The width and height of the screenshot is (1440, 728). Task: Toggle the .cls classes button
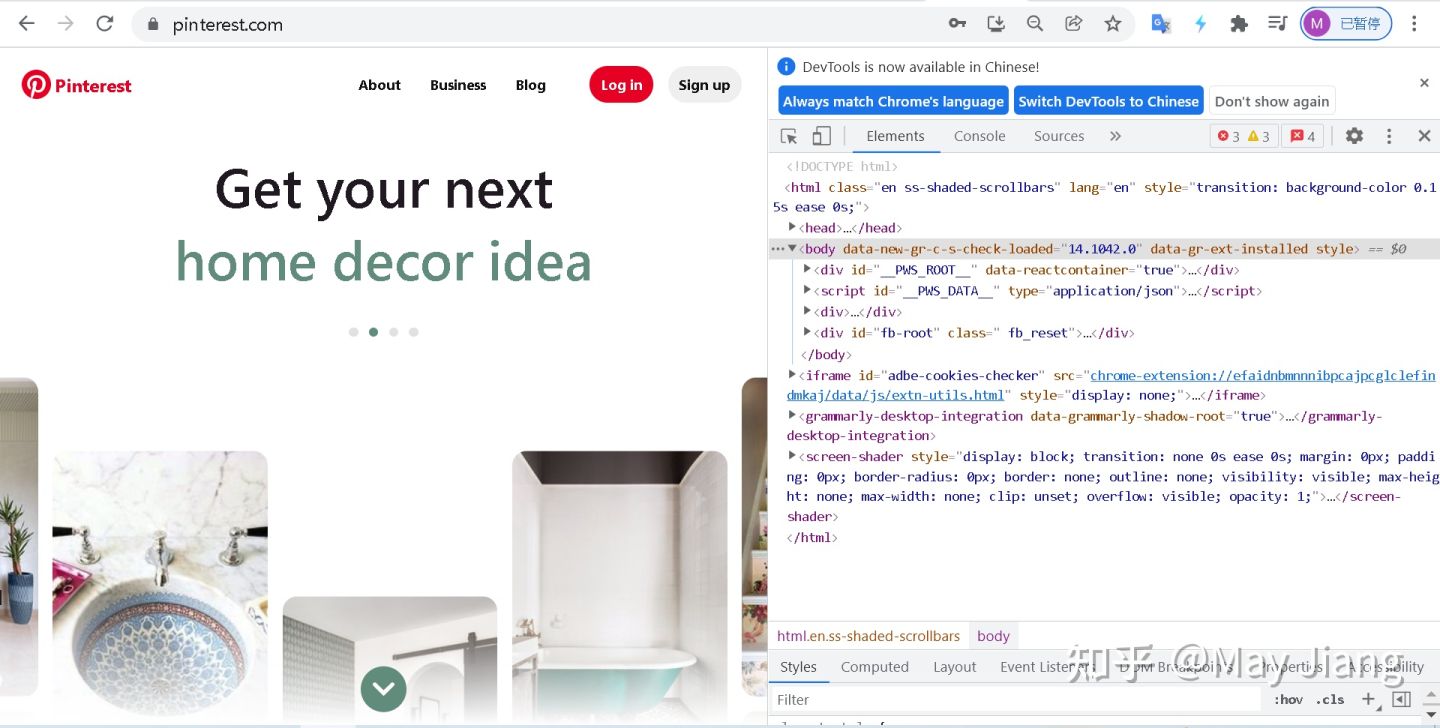click(x=1330, y=700)
